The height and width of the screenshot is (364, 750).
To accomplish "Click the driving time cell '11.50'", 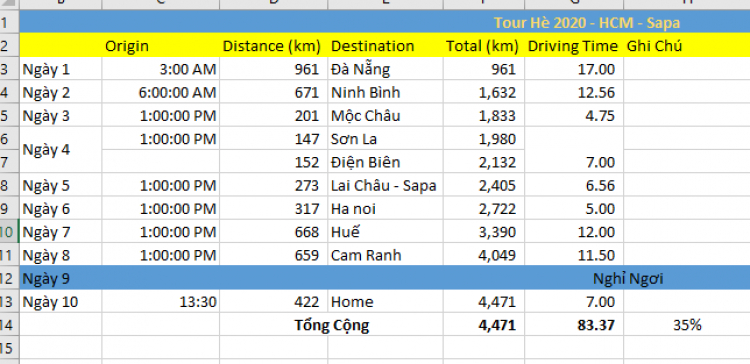I will 574,255.
